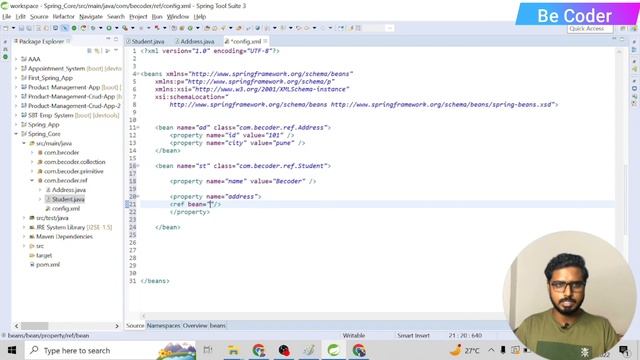
Task: Minimize the Package Explorer panel
Action: pos(108,39)
